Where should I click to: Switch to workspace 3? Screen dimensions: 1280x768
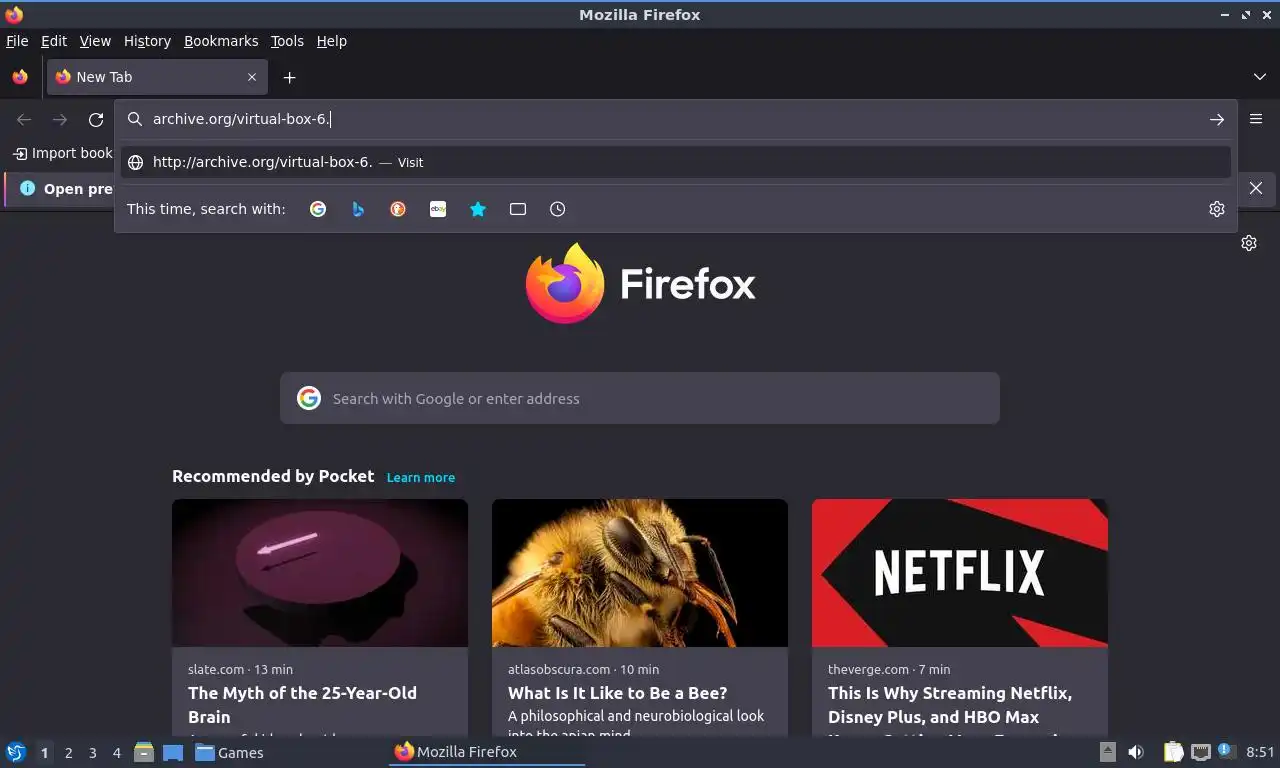point(93,753)
